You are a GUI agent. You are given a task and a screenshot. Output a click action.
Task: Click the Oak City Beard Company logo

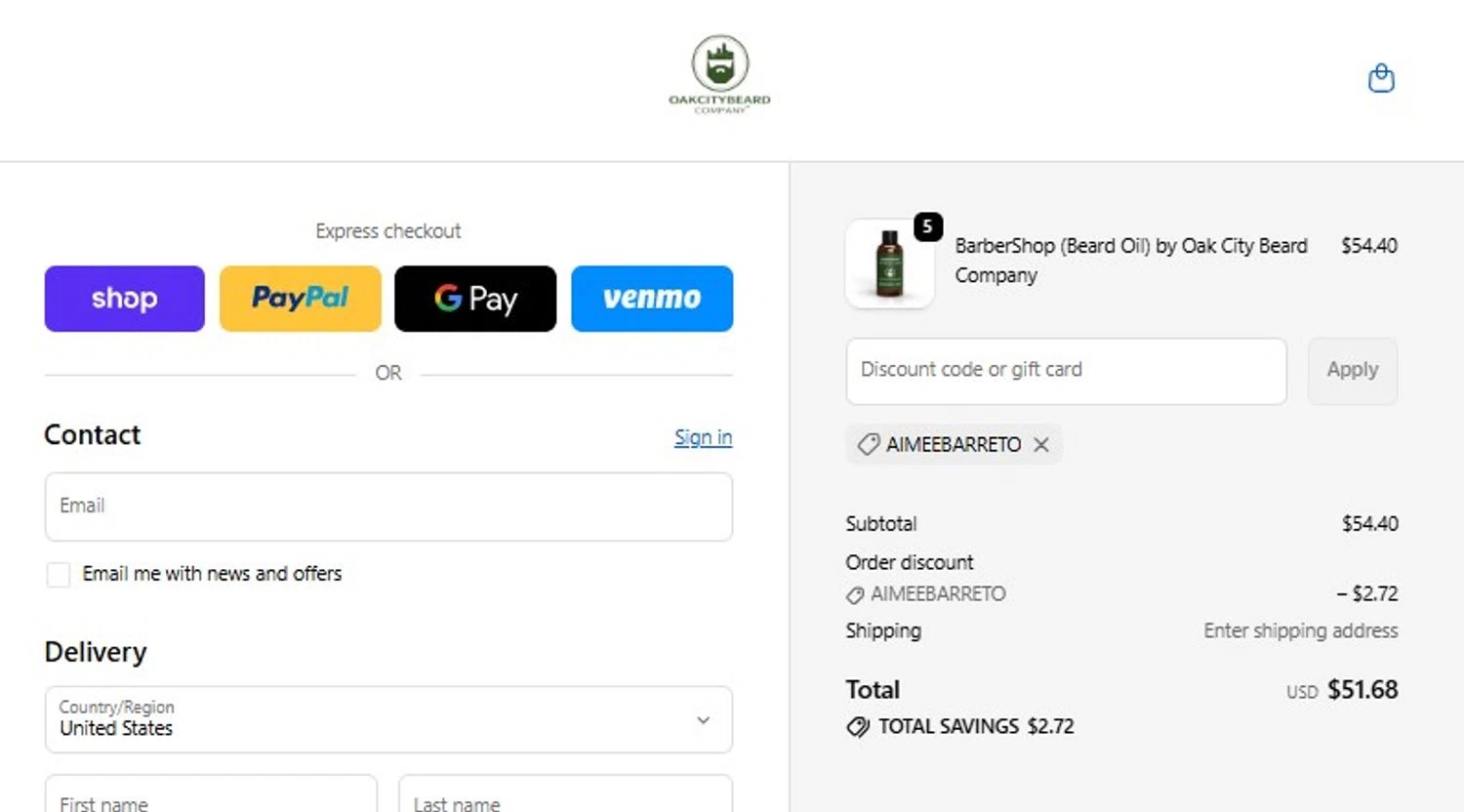pyautogui.click(x=720, y=74)
